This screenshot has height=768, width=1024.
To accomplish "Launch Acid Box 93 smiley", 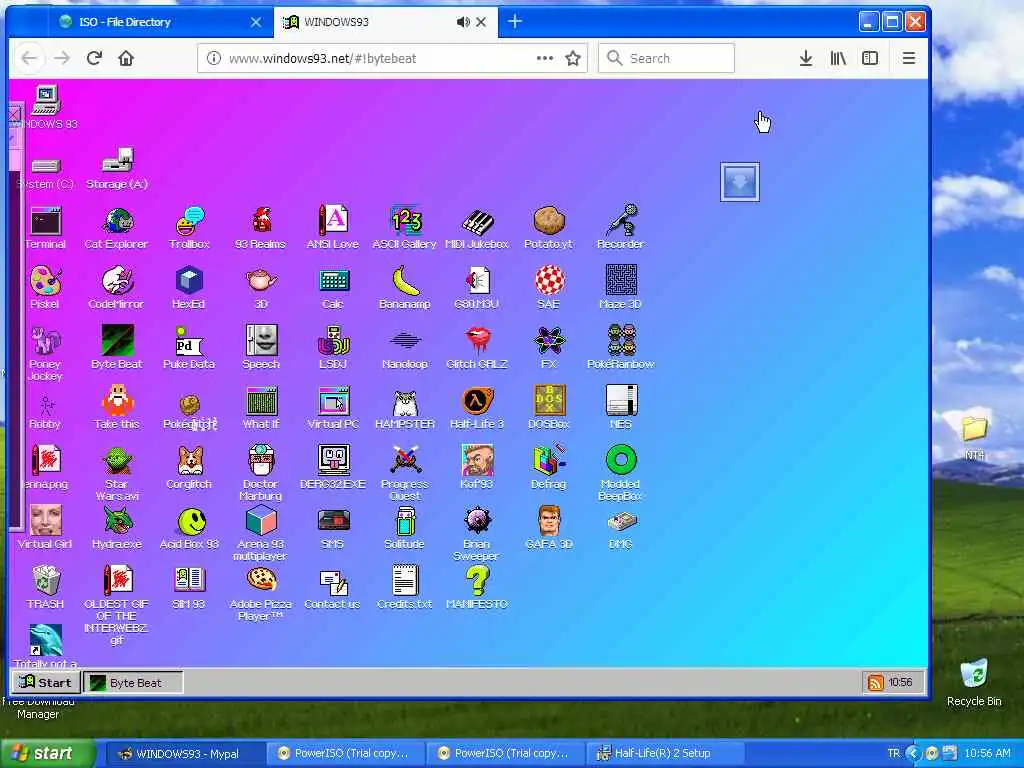I will click(189, 527).
